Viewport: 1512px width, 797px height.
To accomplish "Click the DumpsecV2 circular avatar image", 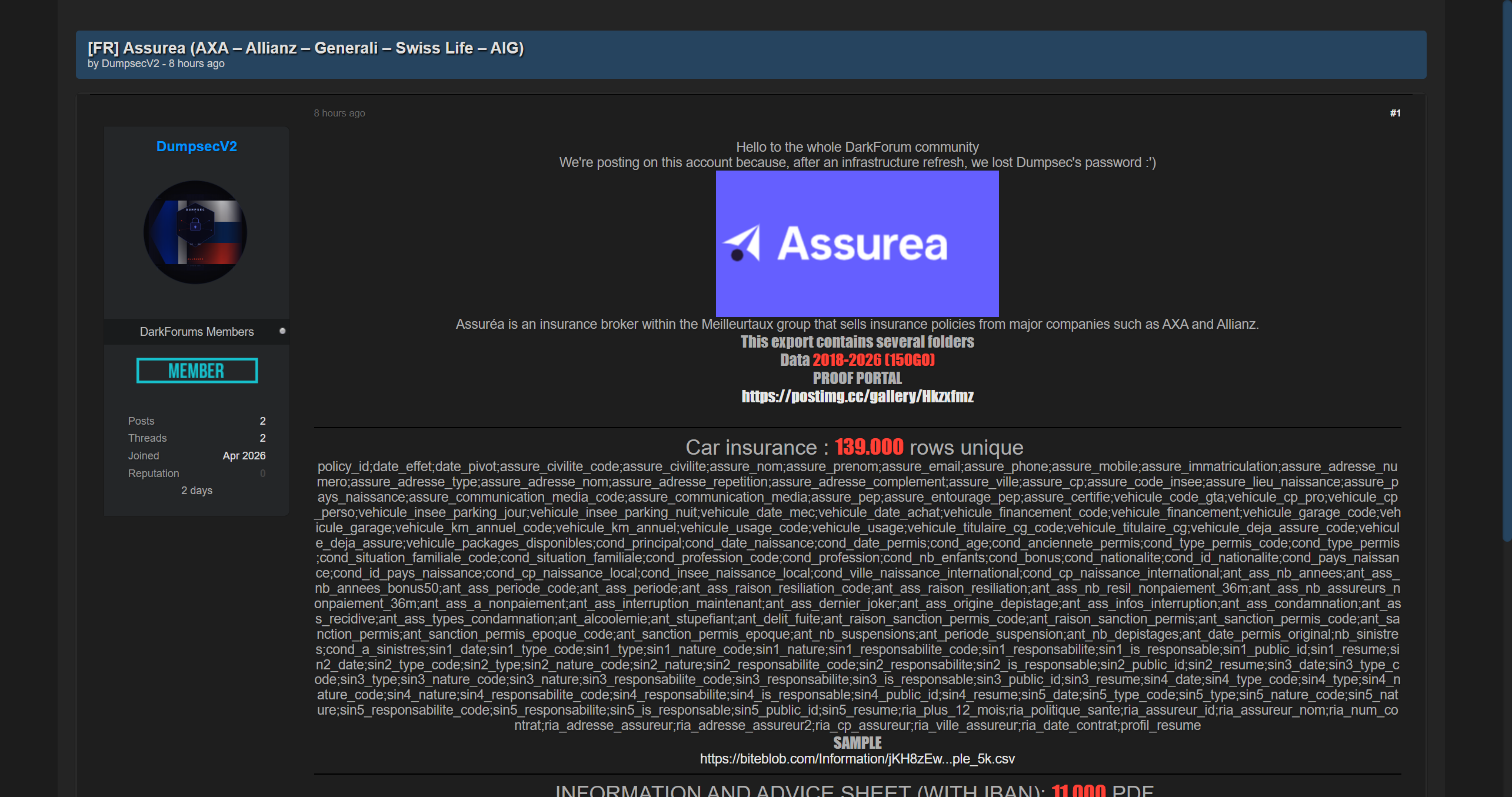I will tap(195, 232).
